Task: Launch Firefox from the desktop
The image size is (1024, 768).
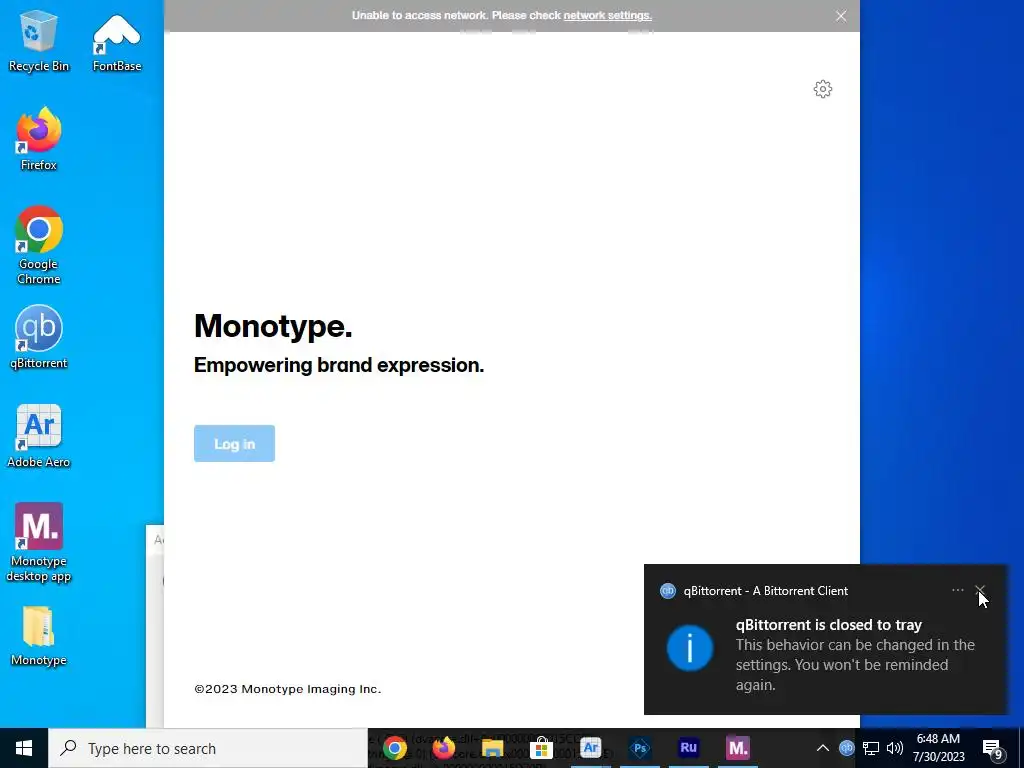Action: tap(39, 139)
